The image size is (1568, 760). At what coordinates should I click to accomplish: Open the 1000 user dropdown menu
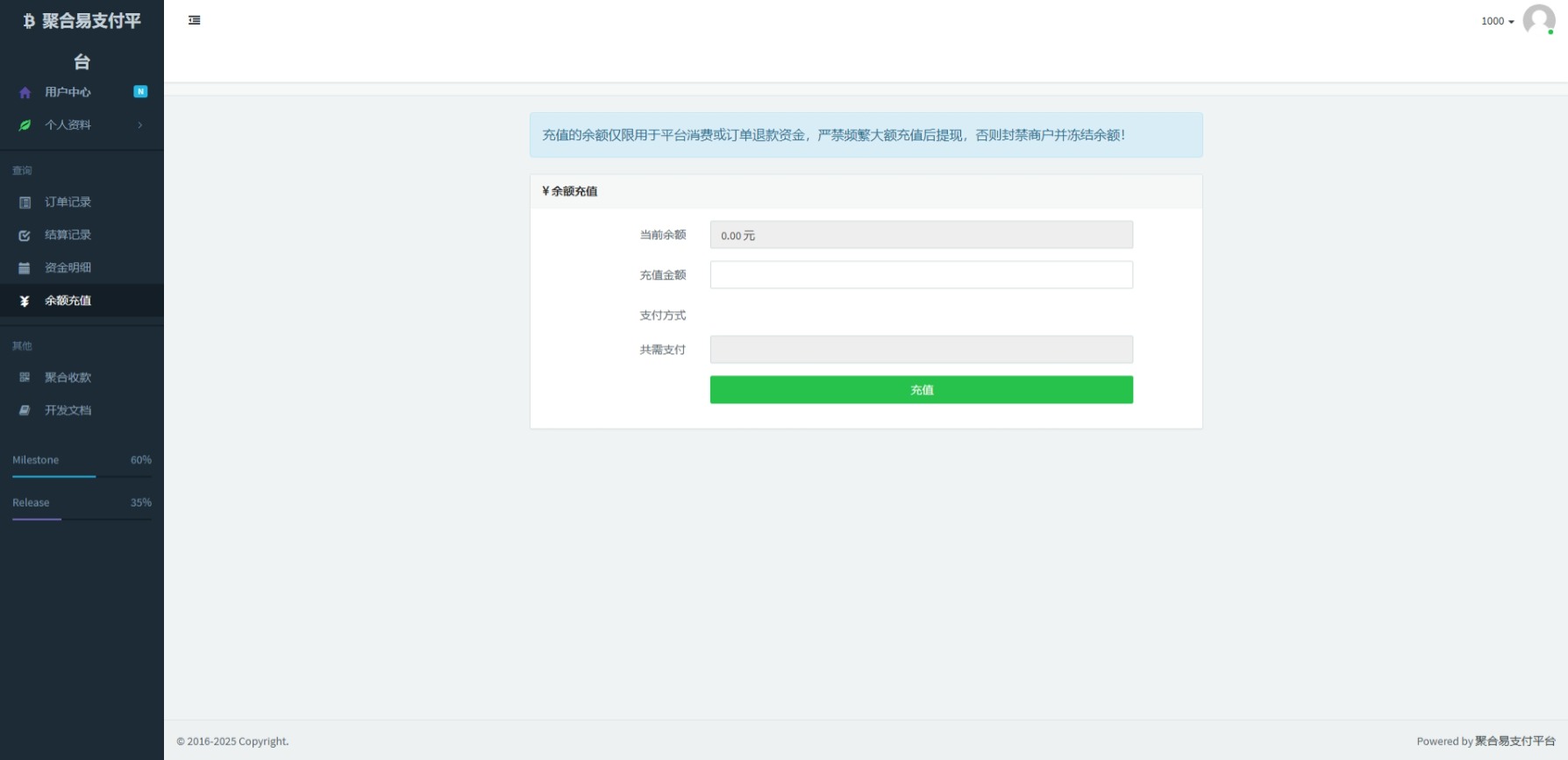click(x=1497, y=21)
